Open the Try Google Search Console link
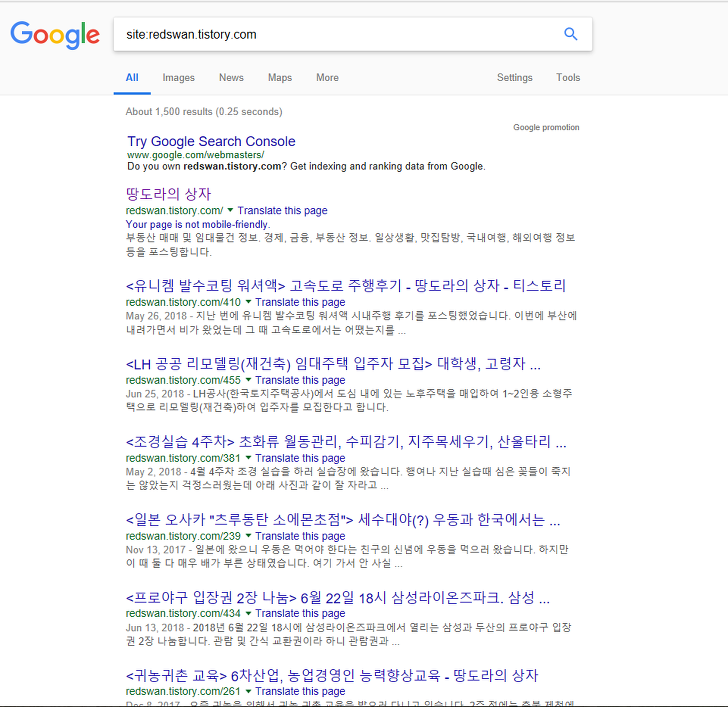The width and height of the screenshot is (728, 707). (x=211, y=141)
